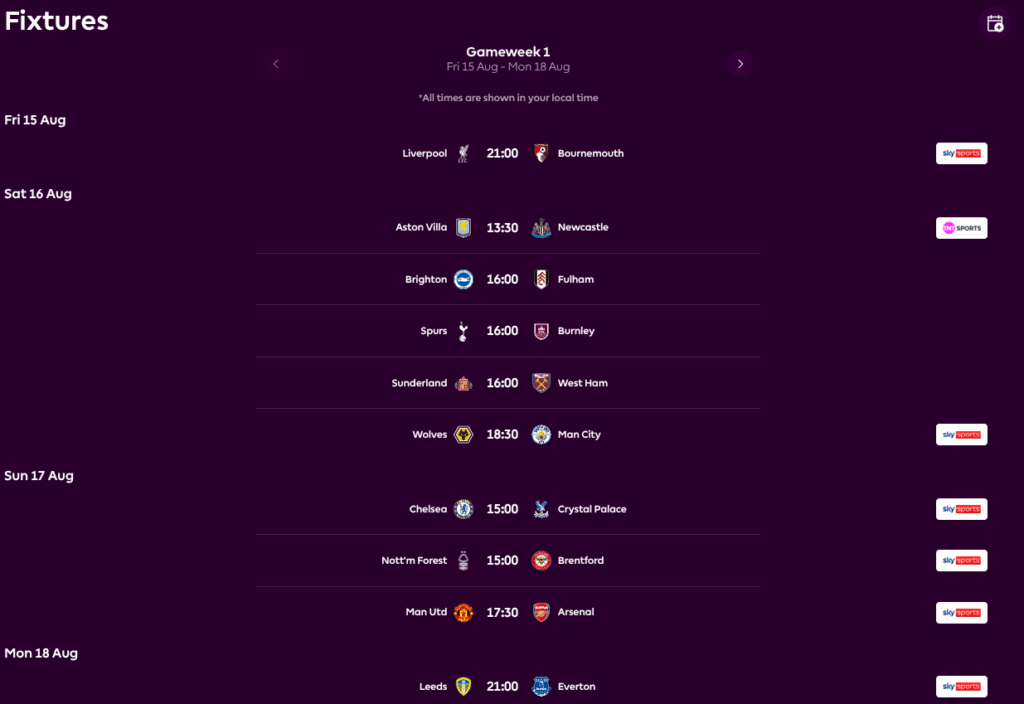This screenshot has height=704, width=1024.
Task: Click the Brighton club crest
Action: (x=463, y=279)
